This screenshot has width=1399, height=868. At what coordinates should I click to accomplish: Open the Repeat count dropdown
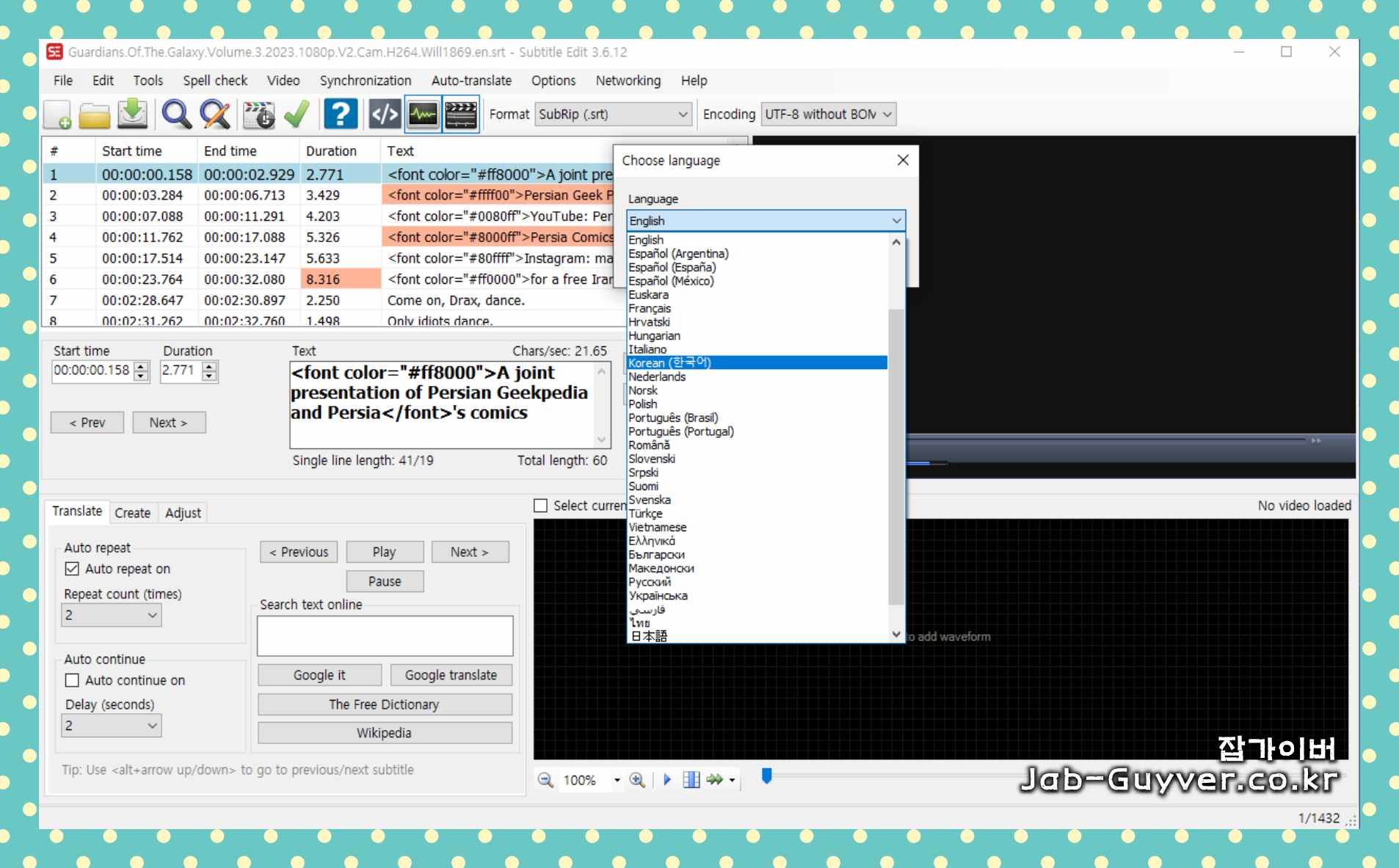pyautogui.click(x=112, y=615)
